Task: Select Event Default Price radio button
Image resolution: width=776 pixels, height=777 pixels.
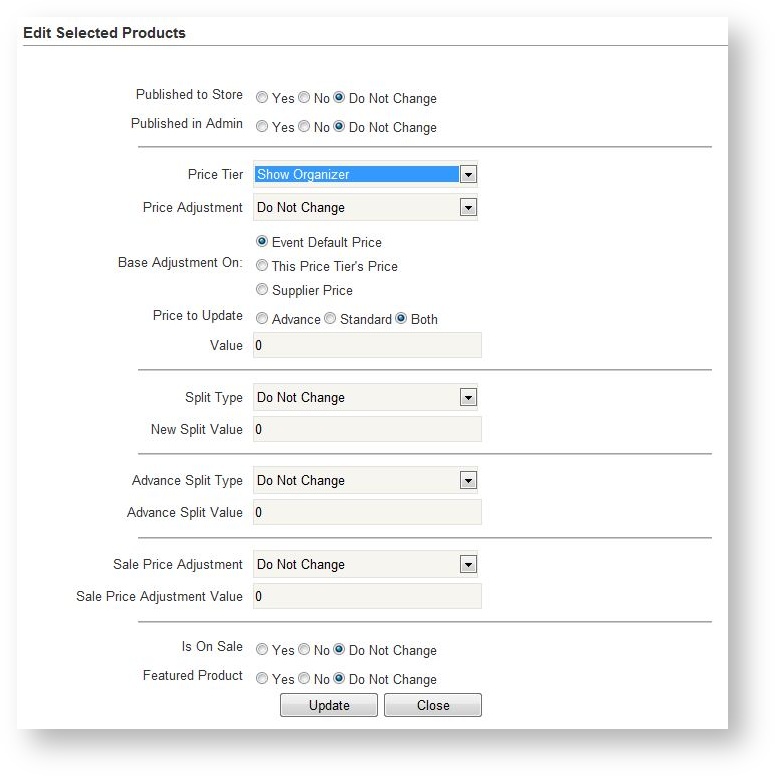Action: pos(262,242)
